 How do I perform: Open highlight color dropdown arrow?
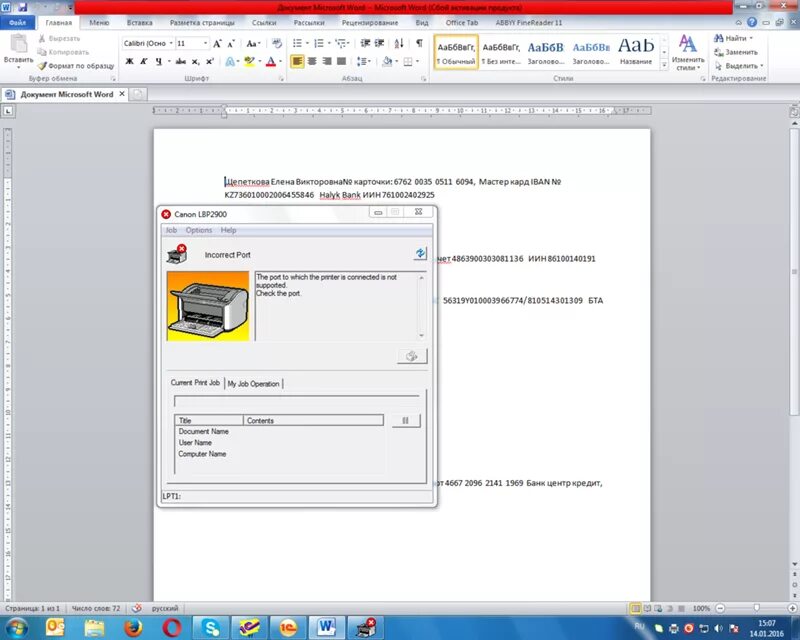tap(260, 61)
